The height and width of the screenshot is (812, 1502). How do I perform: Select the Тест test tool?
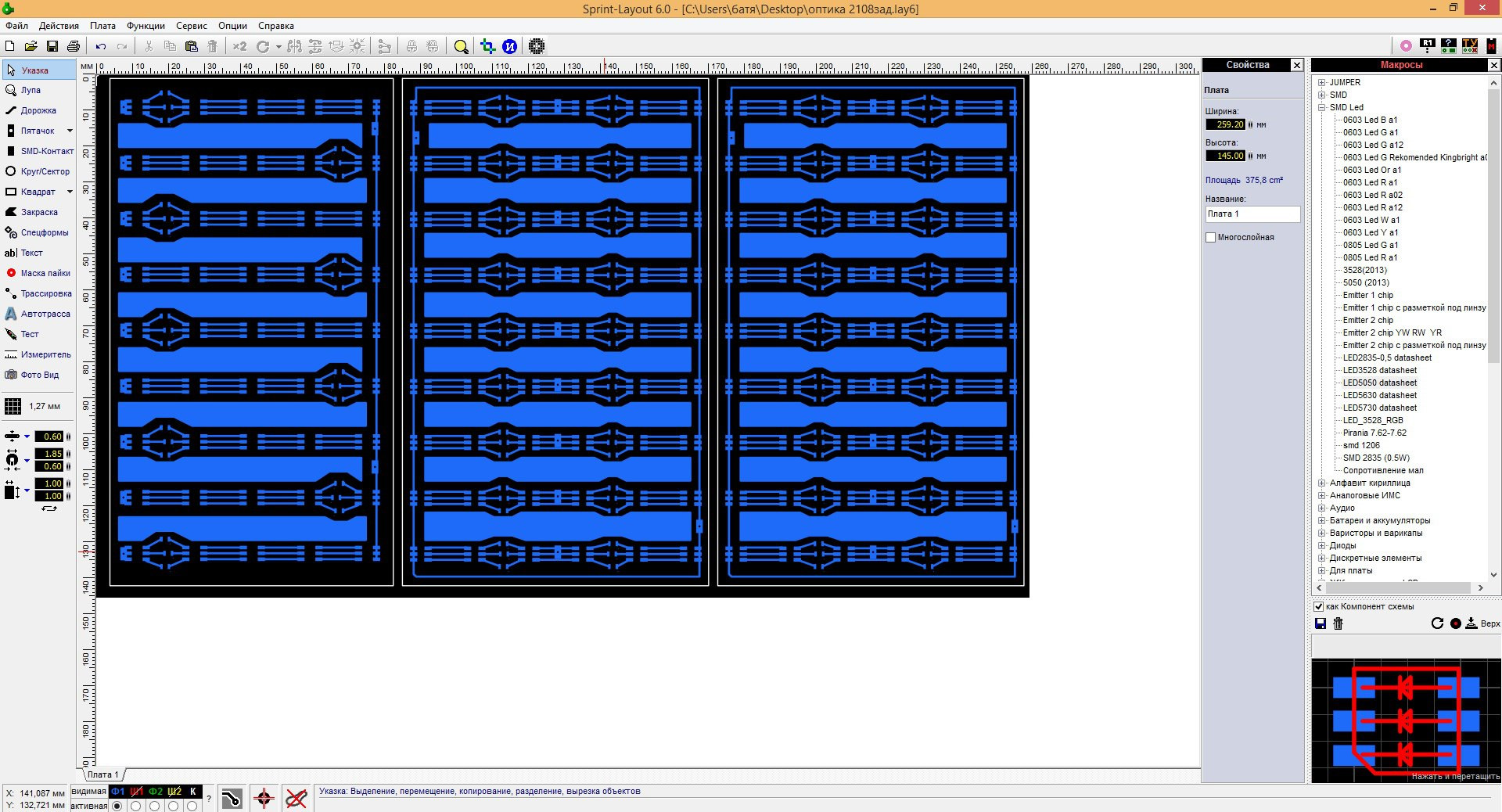tap(38, 334)
